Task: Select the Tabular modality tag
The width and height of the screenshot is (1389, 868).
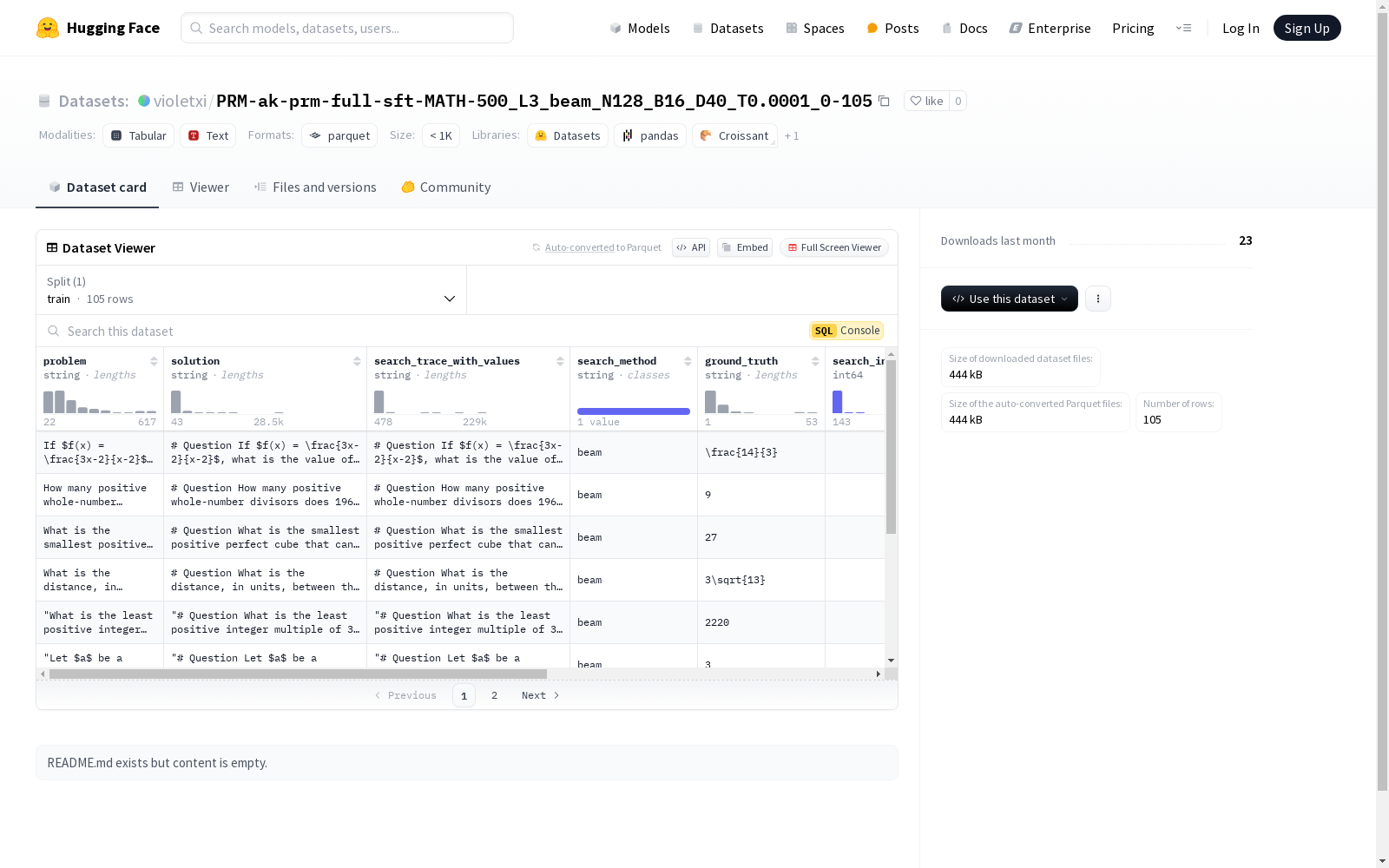Action: [x=139, y=135]
